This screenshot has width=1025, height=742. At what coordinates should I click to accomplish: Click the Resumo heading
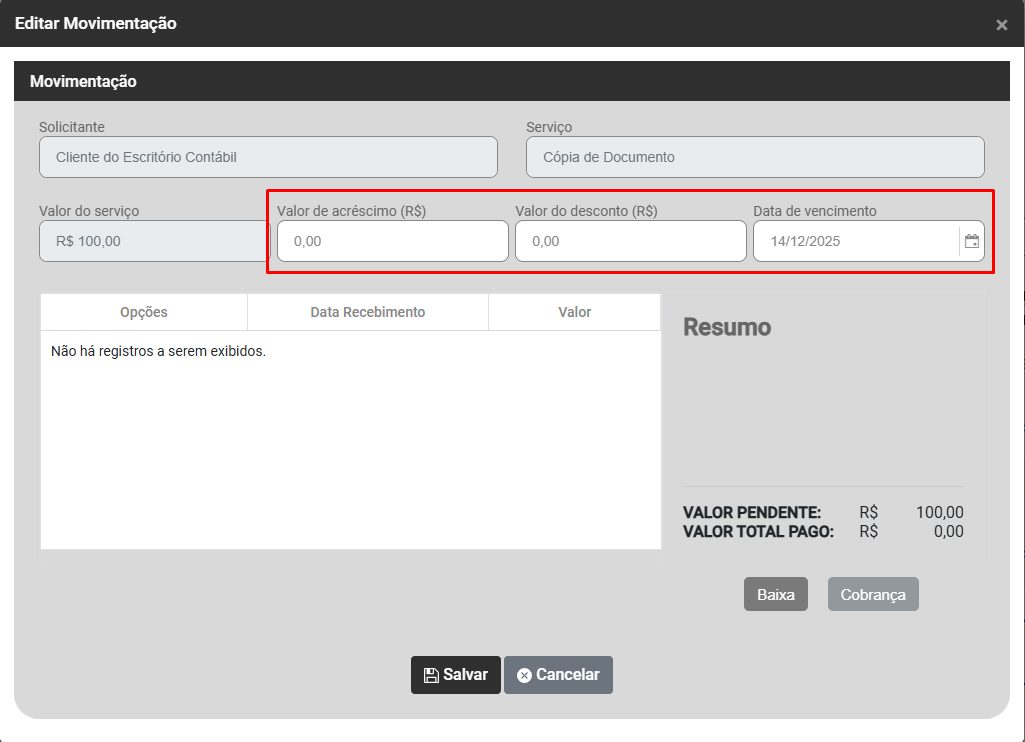tap(727, 327)
